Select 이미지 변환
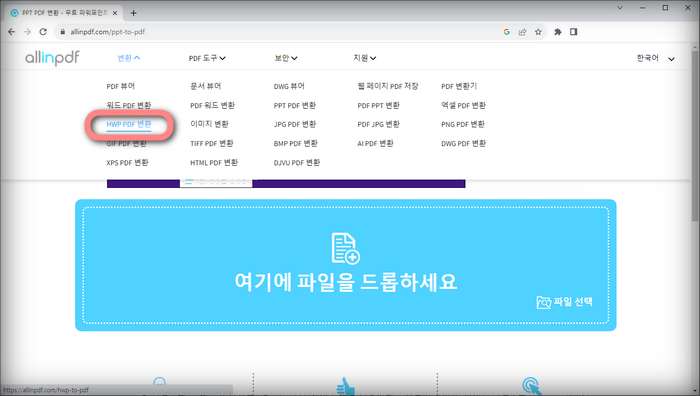This screenshot has height=396, width=700. pyautogui.click(x=209, y=124)
